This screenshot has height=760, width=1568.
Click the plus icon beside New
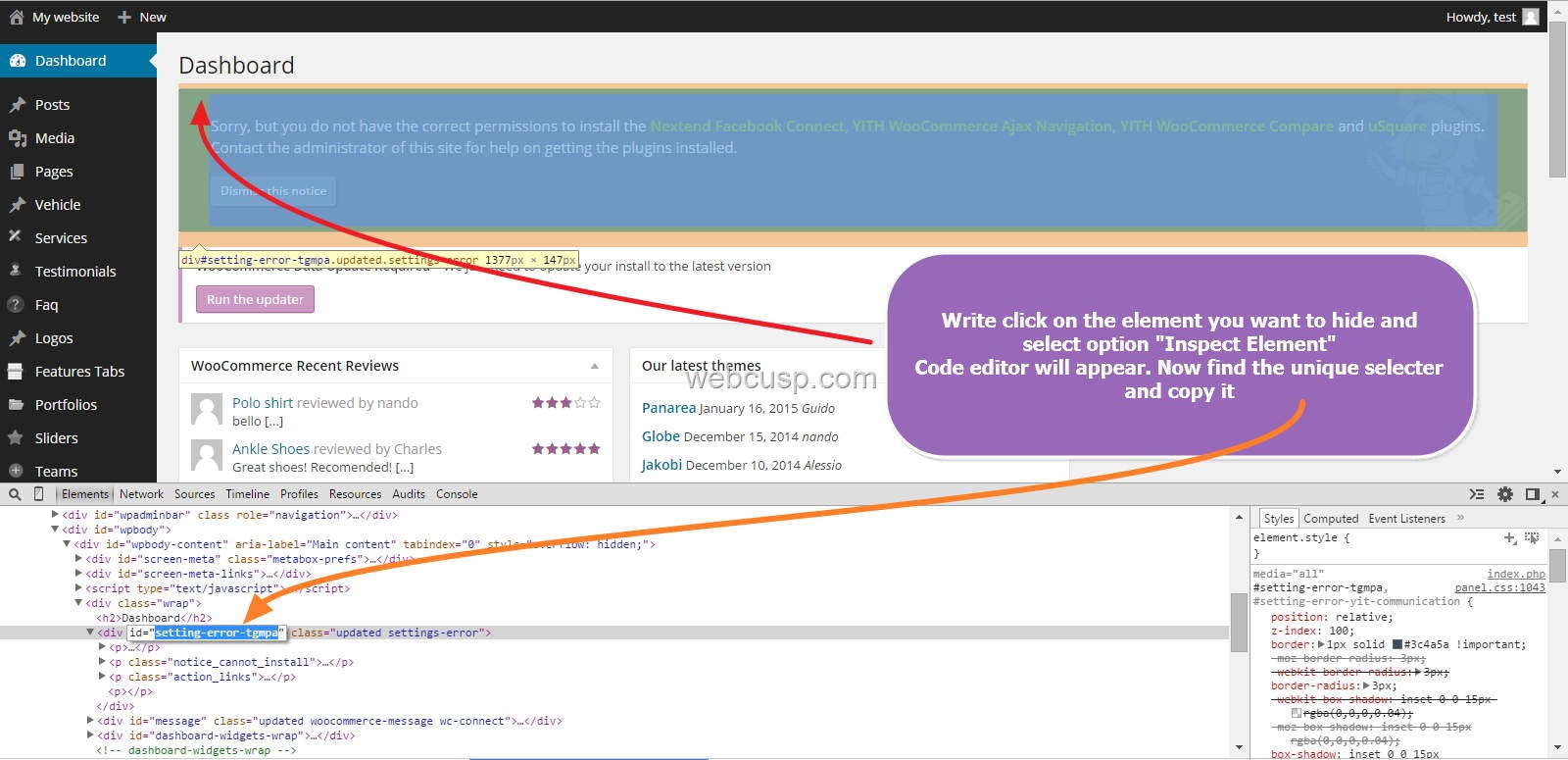(124, 17)
